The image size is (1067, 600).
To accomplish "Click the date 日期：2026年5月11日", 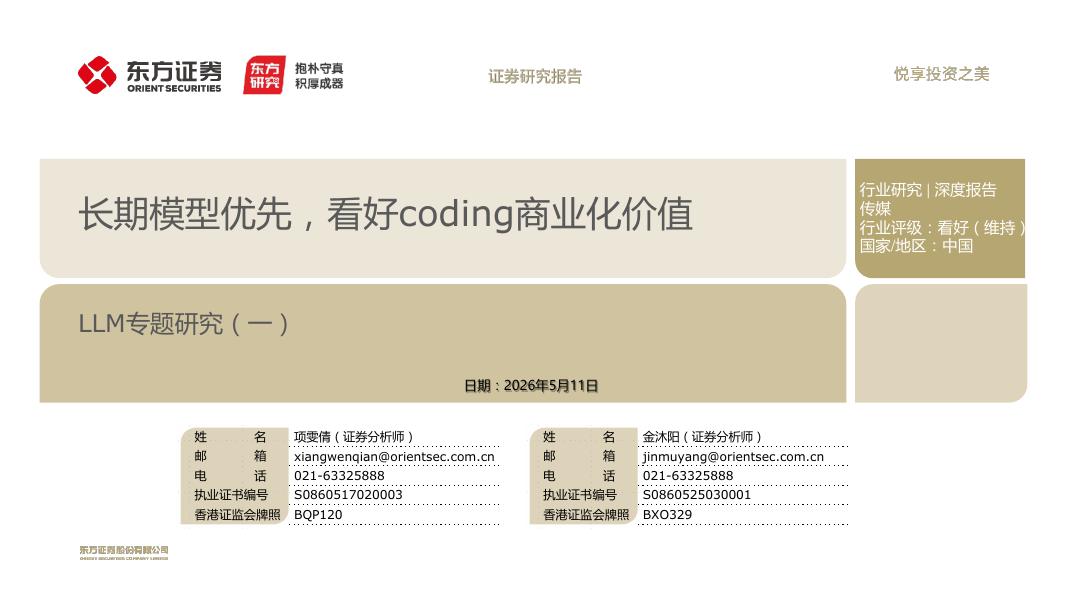I will point(531,386).
